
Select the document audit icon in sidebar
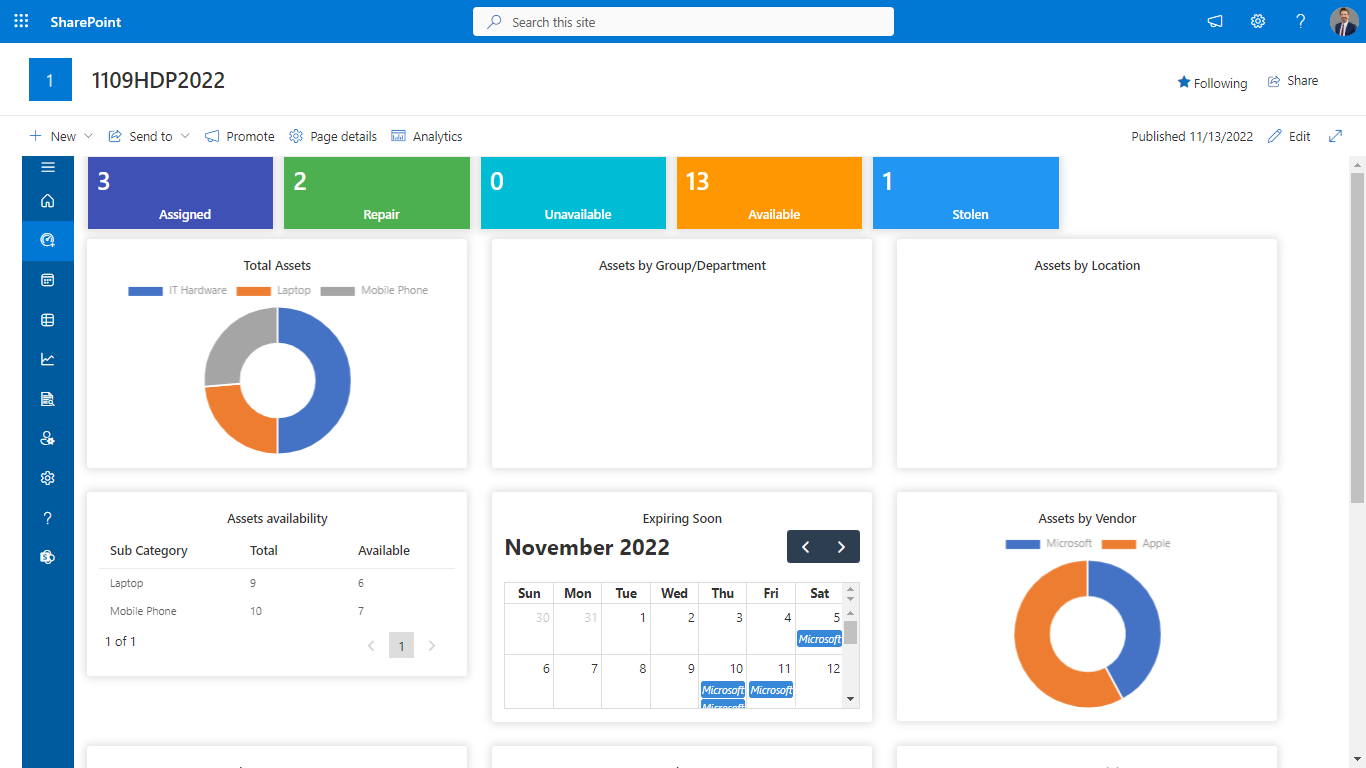coord(47,398)
